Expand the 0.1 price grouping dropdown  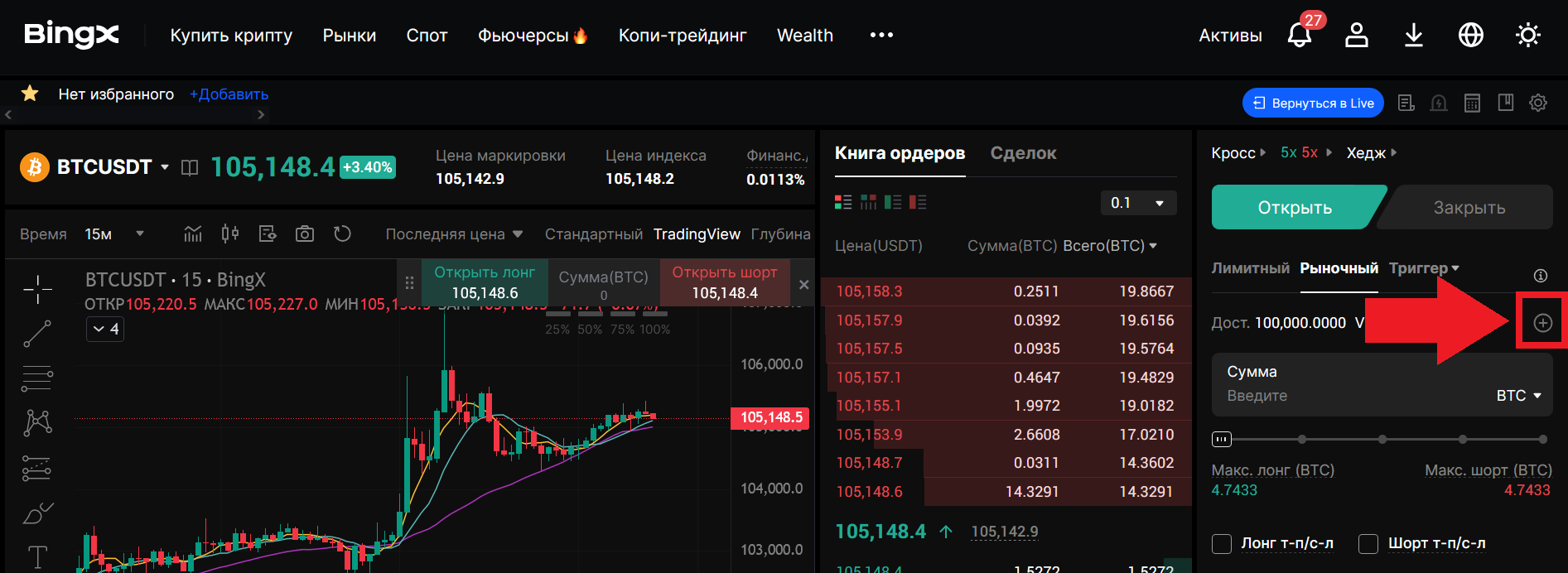(x=1138, y=203)
